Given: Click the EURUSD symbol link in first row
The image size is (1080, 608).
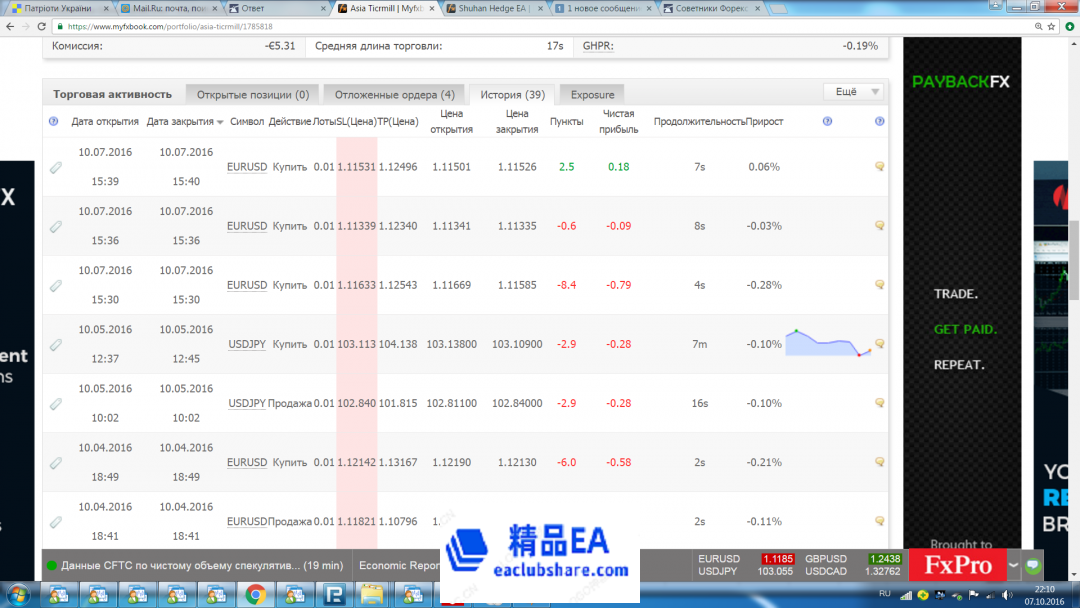Looking at the screenshot, I should click(247, 167).
